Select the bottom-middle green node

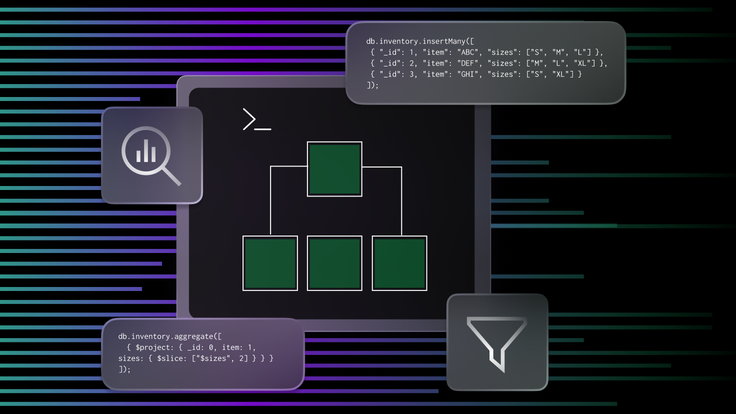[335, 263]
